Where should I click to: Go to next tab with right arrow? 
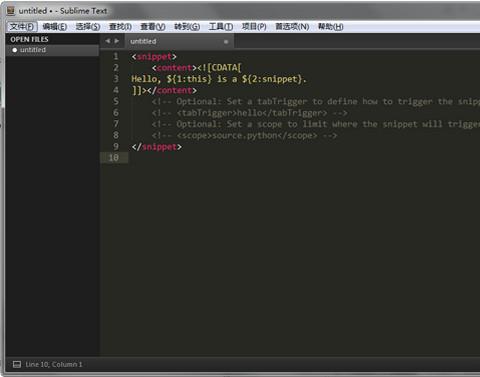click(x=117, y=41)
